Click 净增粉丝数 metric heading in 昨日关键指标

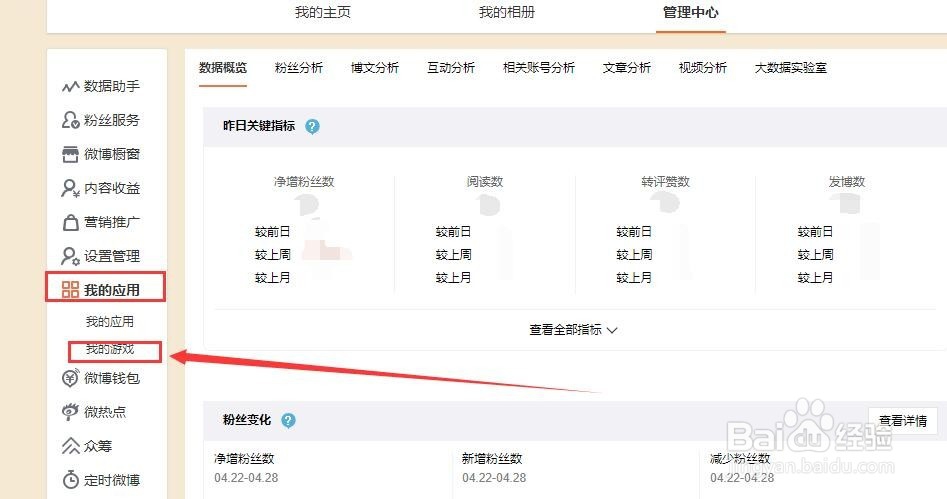pos(304,182)
